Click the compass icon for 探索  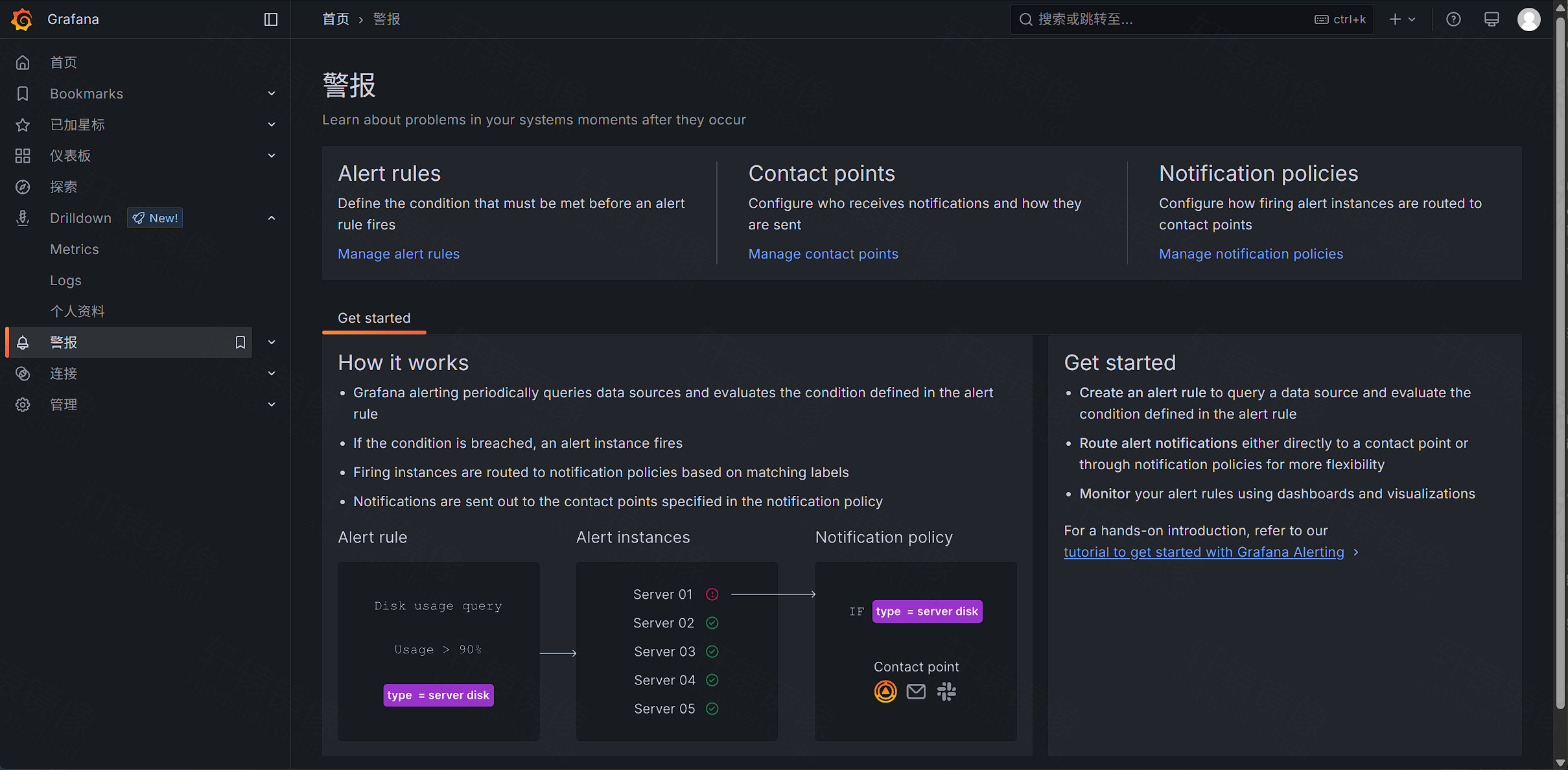click(23, 187)
